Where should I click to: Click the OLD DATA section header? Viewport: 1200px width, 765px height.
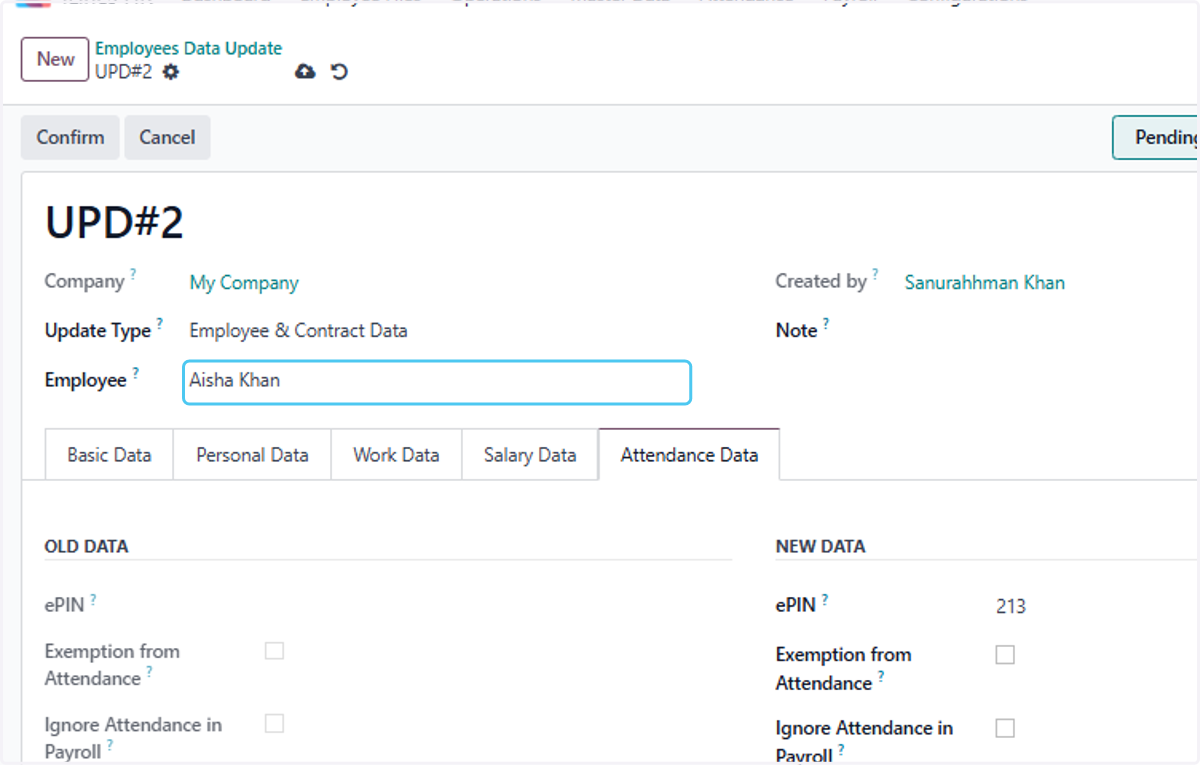tap(86, 547)
